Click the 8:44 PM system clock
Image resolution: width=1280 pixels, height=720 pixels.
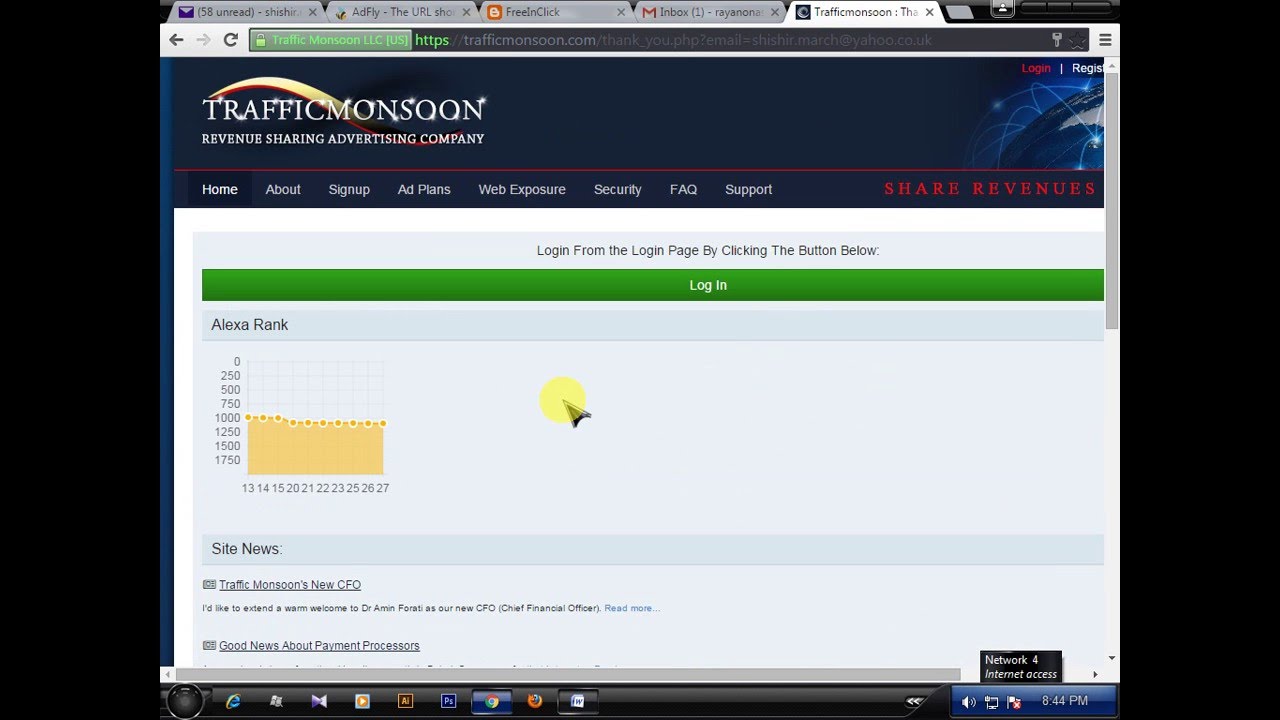click(x=1064, y=701)
